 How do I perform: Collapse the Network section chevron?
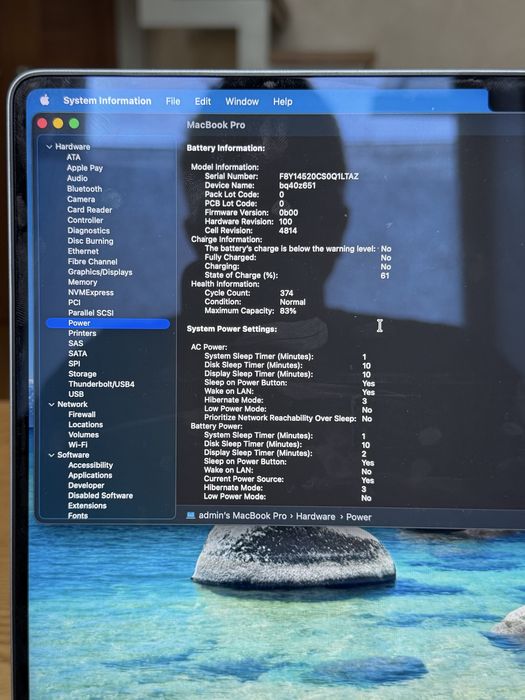51,404
